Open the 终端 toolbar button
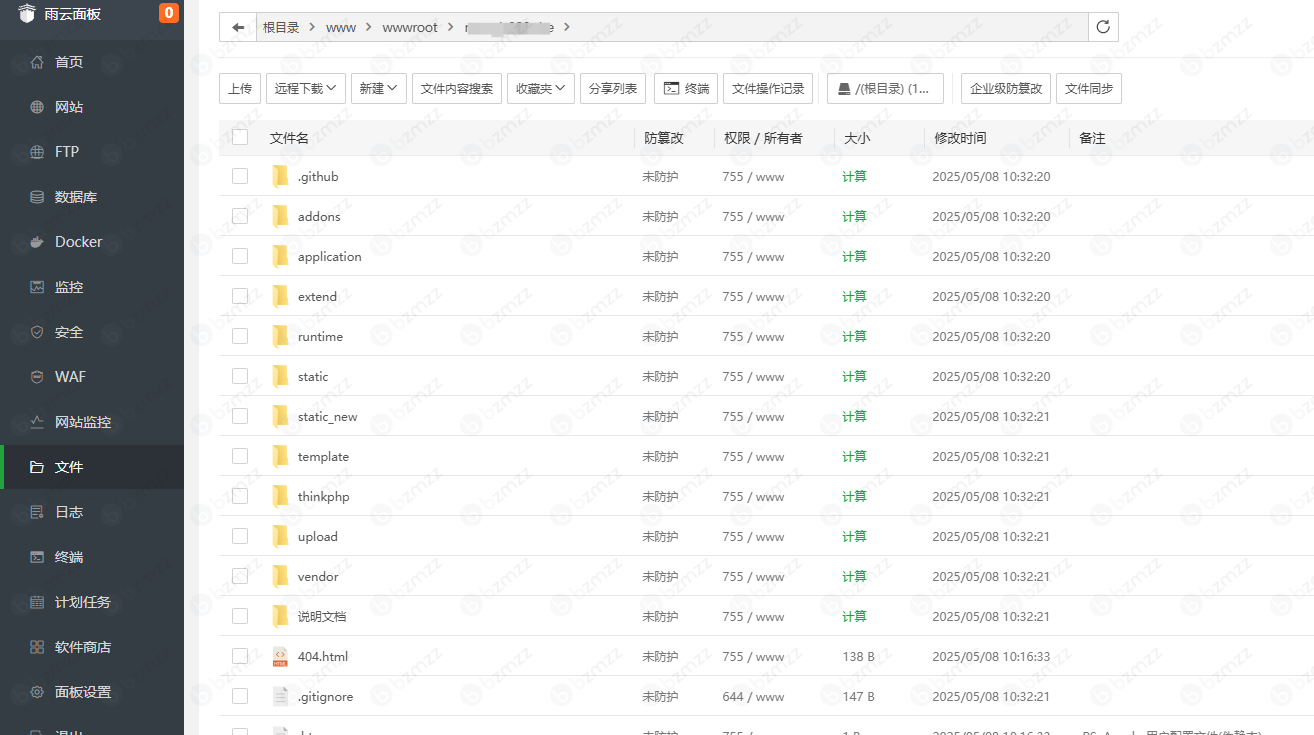The width and height of the screenshot is (1314, 735). pos(686,88)
